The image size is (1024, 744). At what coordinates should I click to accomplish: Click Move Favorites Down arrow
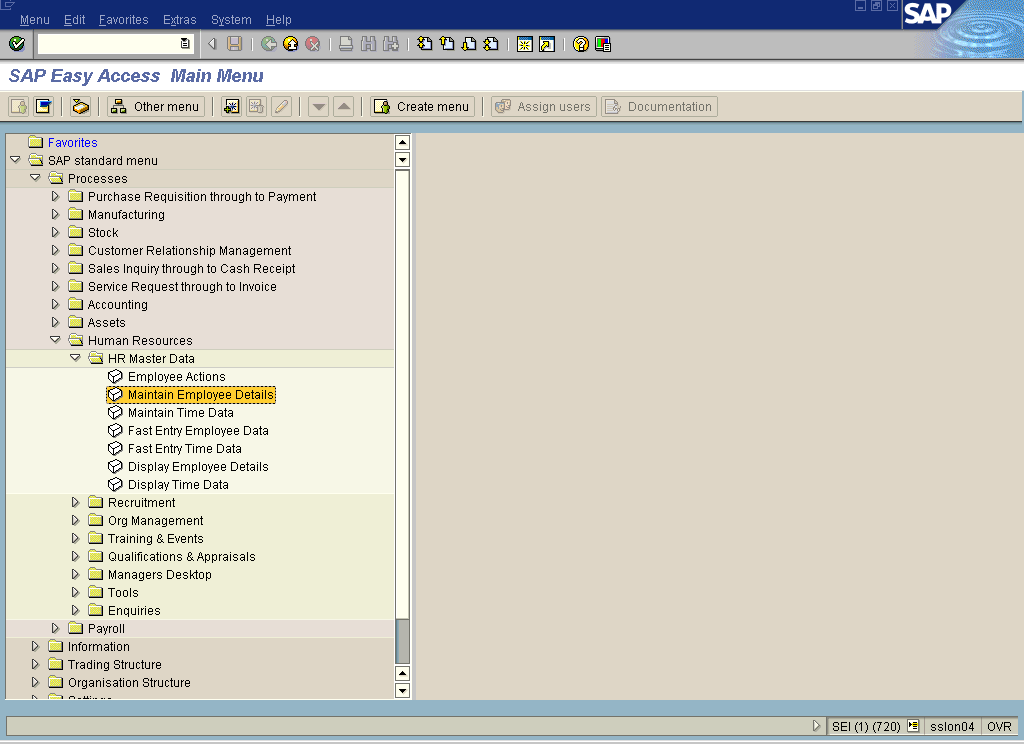click(318, 106)
